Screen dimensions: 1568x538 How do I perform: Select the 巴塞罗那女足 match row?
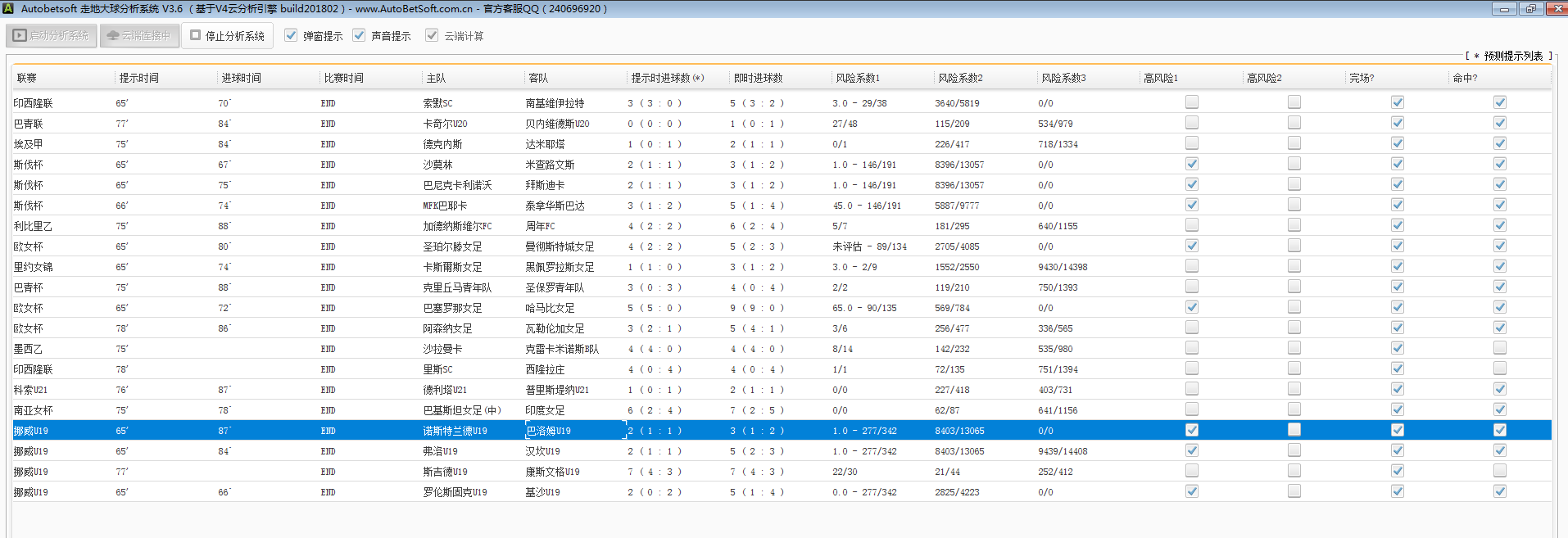pyautogui.click(x=452, y=308)
